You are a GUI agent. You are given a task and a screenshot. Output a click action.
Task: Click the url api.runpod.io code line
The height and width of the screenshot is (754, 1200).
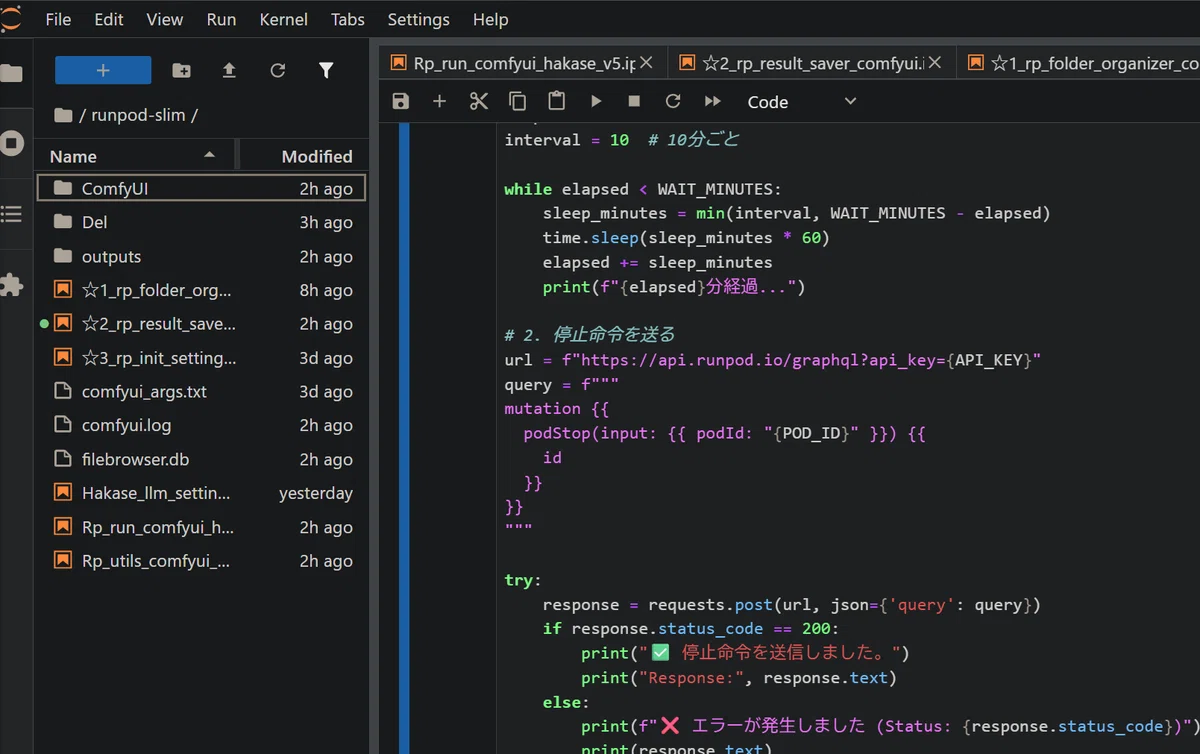coord(773,360)
